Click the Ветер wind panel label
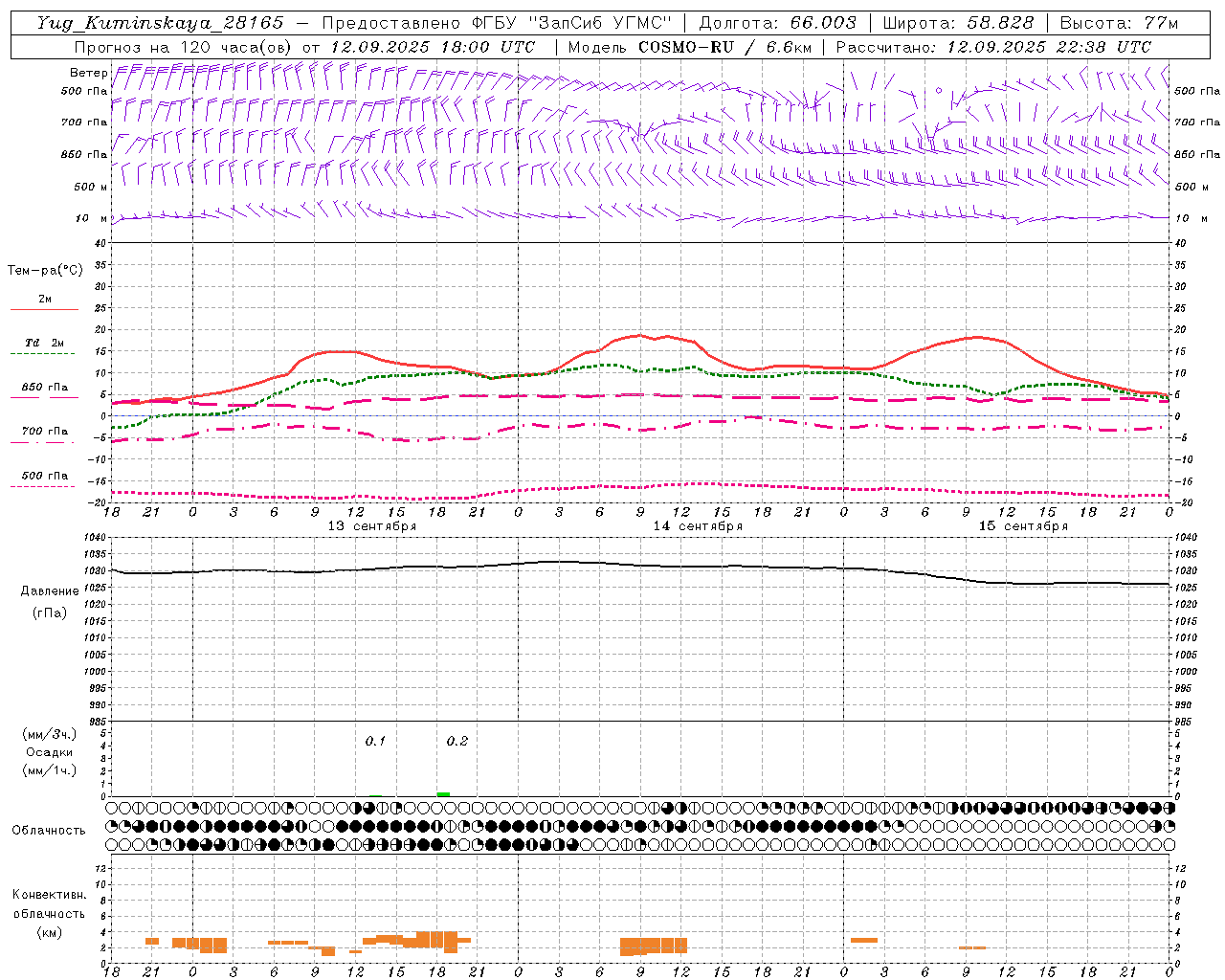 pos(88,73)
